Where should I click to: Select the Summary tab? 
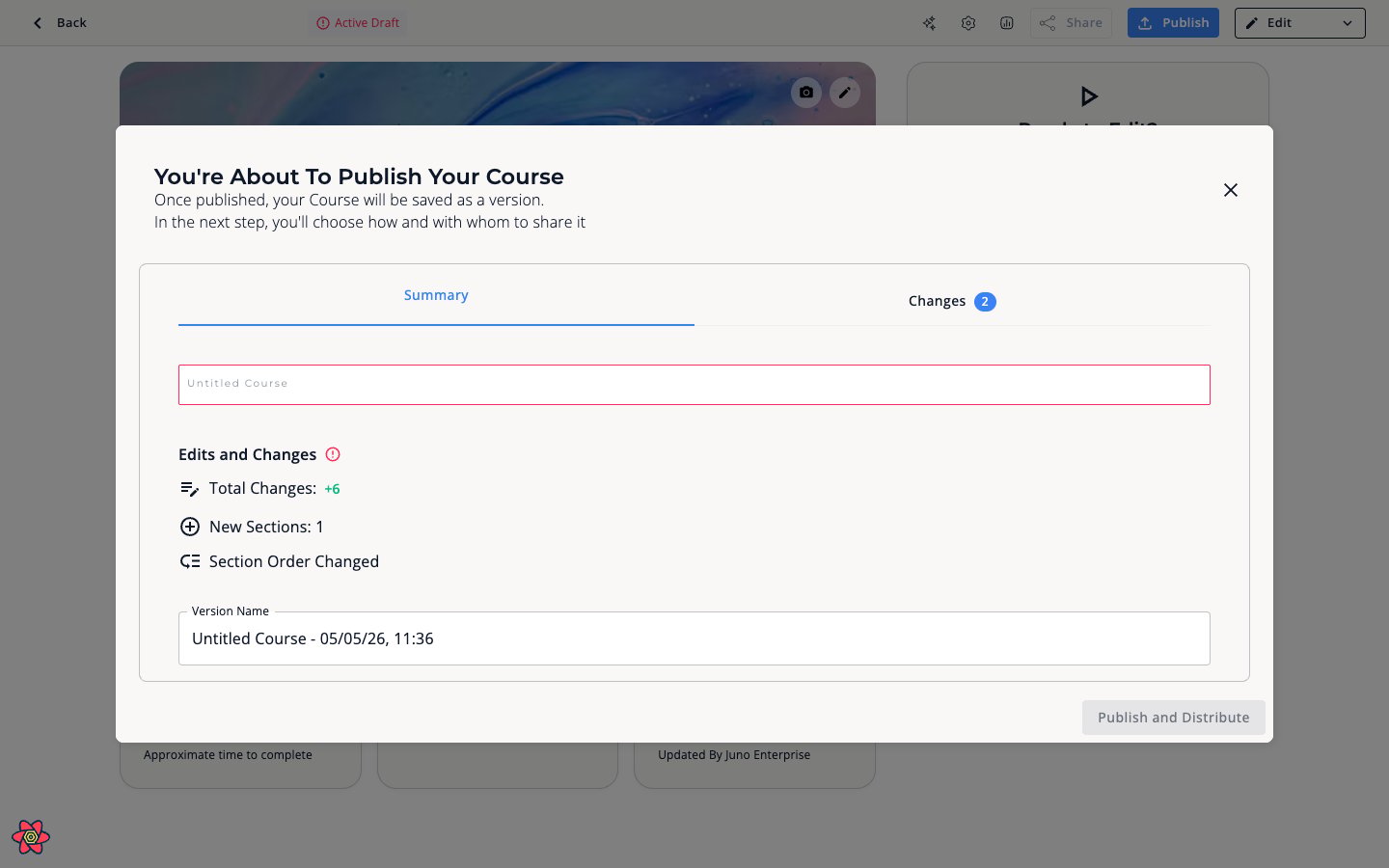(x=436, y=295)
